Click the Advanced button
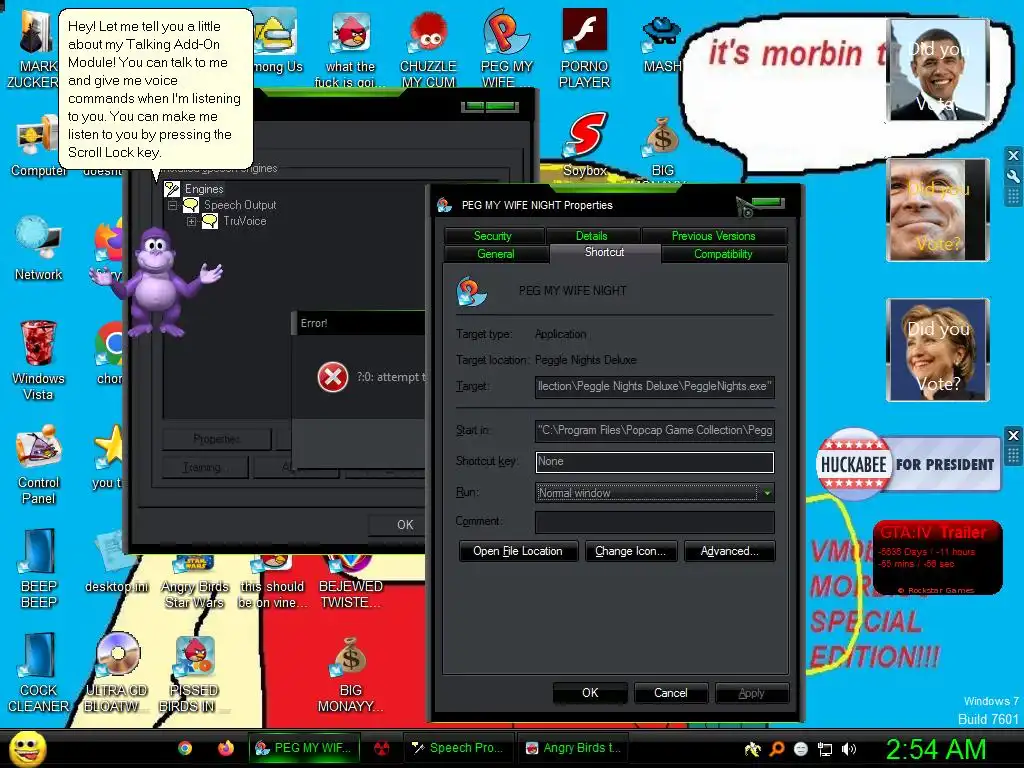Image resolution: width=1024 pixels, height=768 pixels. tap(729, 551)
